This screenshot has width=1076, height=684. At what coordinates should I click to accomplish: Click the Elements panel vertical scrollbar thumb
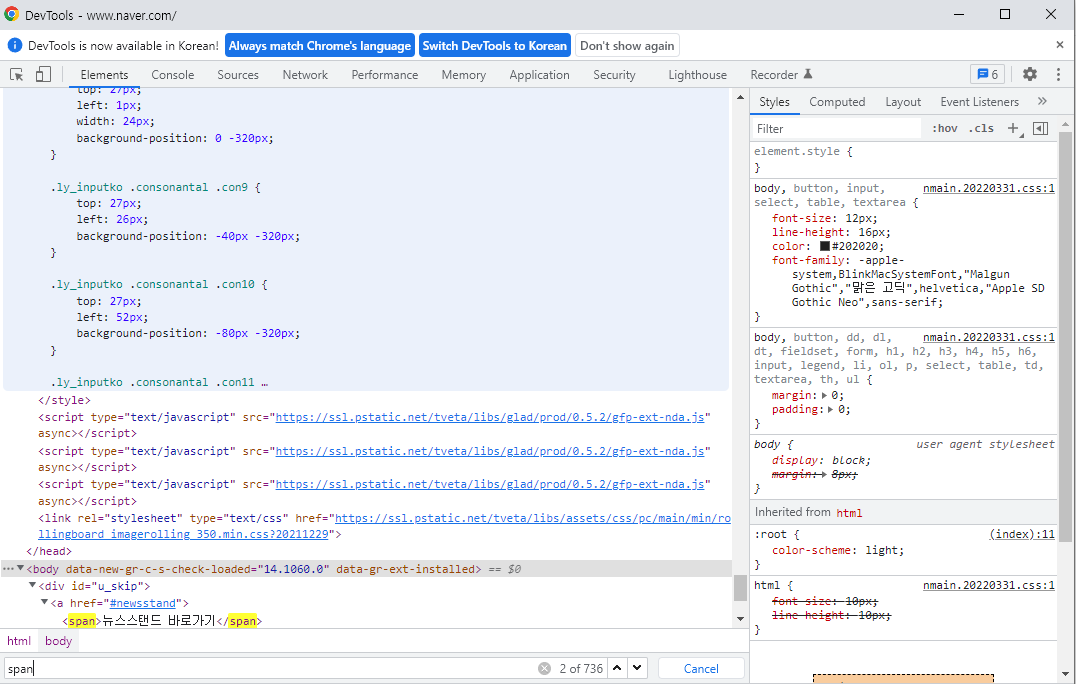(x=740, y=588)
